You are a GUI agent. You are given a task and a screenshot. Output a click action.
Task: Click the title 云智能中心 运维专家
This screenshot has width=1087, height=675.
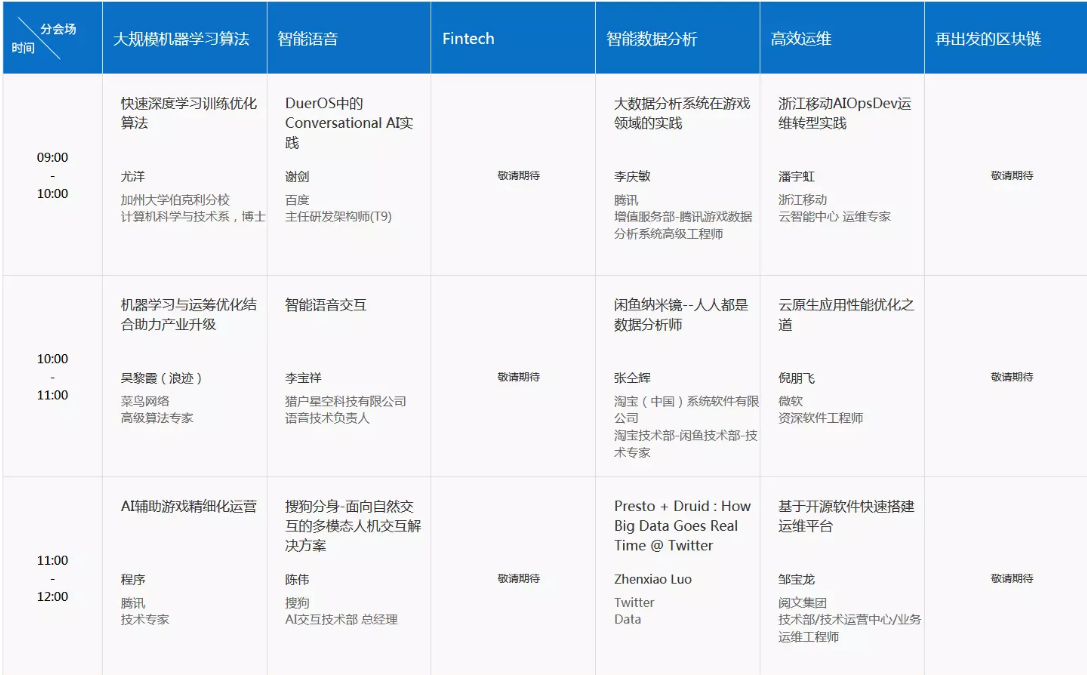pos(835,217)
